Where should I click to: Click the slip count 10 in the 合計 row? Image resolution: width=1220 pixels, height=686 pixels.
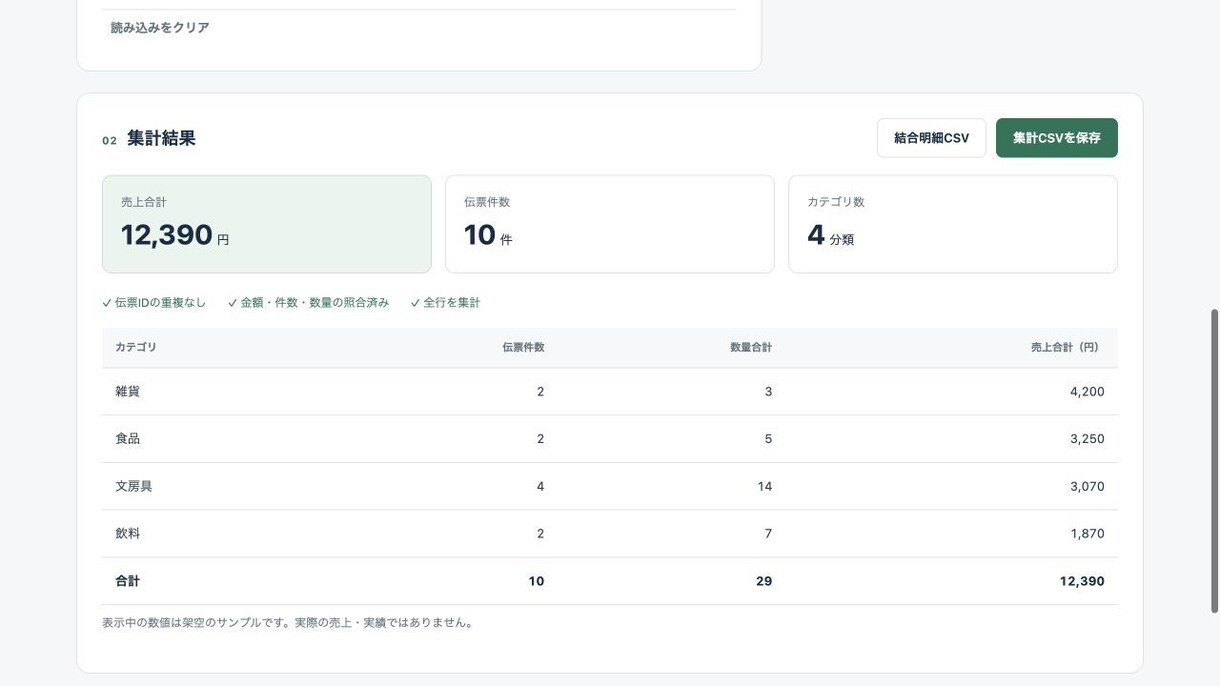(x=536, y=581)
